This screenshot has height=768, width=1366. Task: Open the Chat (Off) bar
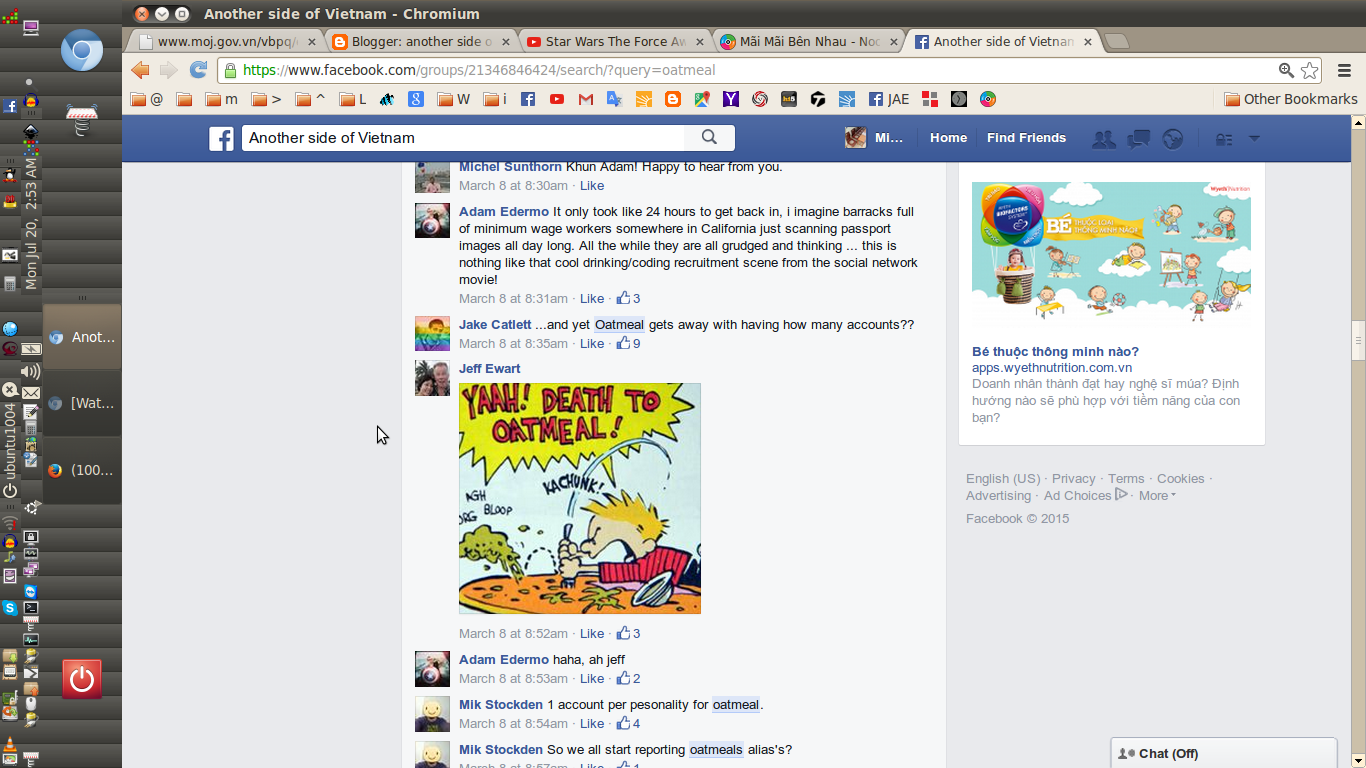1224,753
